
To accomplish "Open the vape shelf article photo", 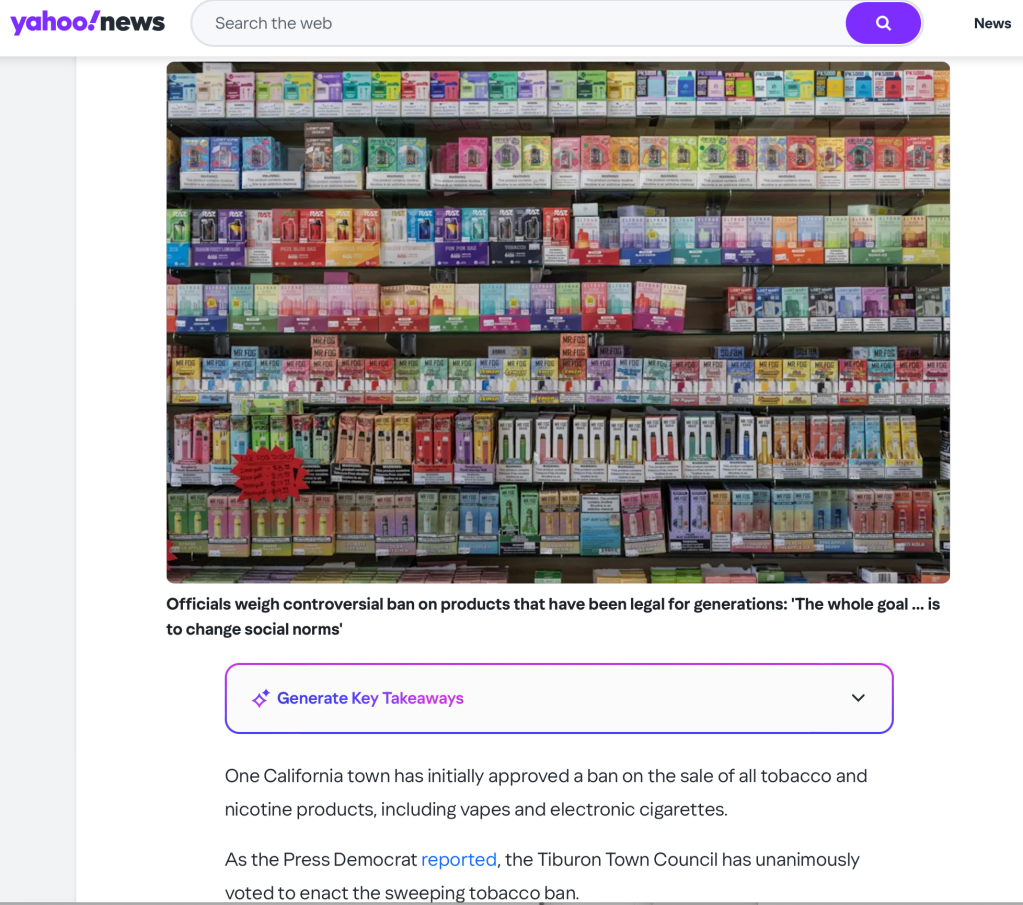I will (558, 322).
